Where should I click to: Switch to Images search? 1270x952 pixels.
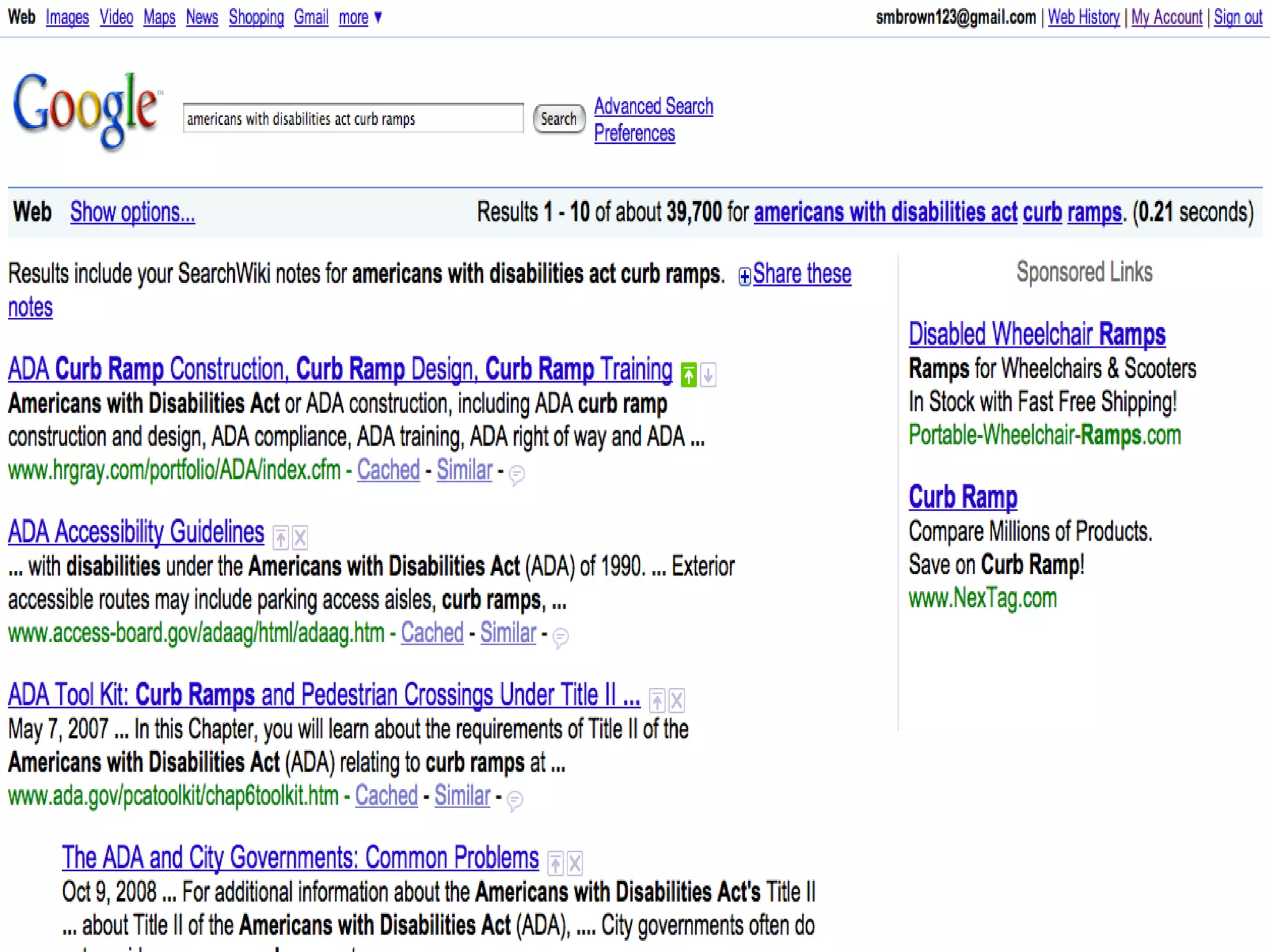(67, 17)
